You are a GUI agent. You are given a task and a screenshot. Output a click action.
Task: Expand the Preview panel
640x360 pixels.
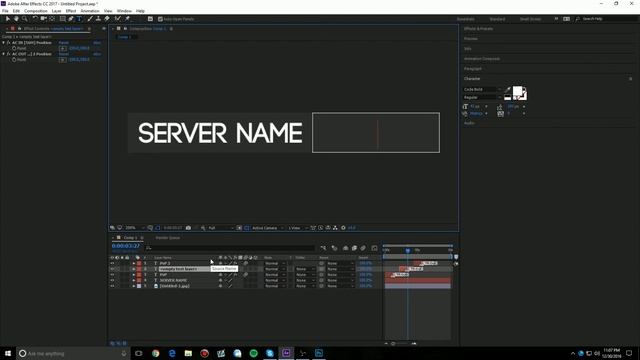[471, 39]
